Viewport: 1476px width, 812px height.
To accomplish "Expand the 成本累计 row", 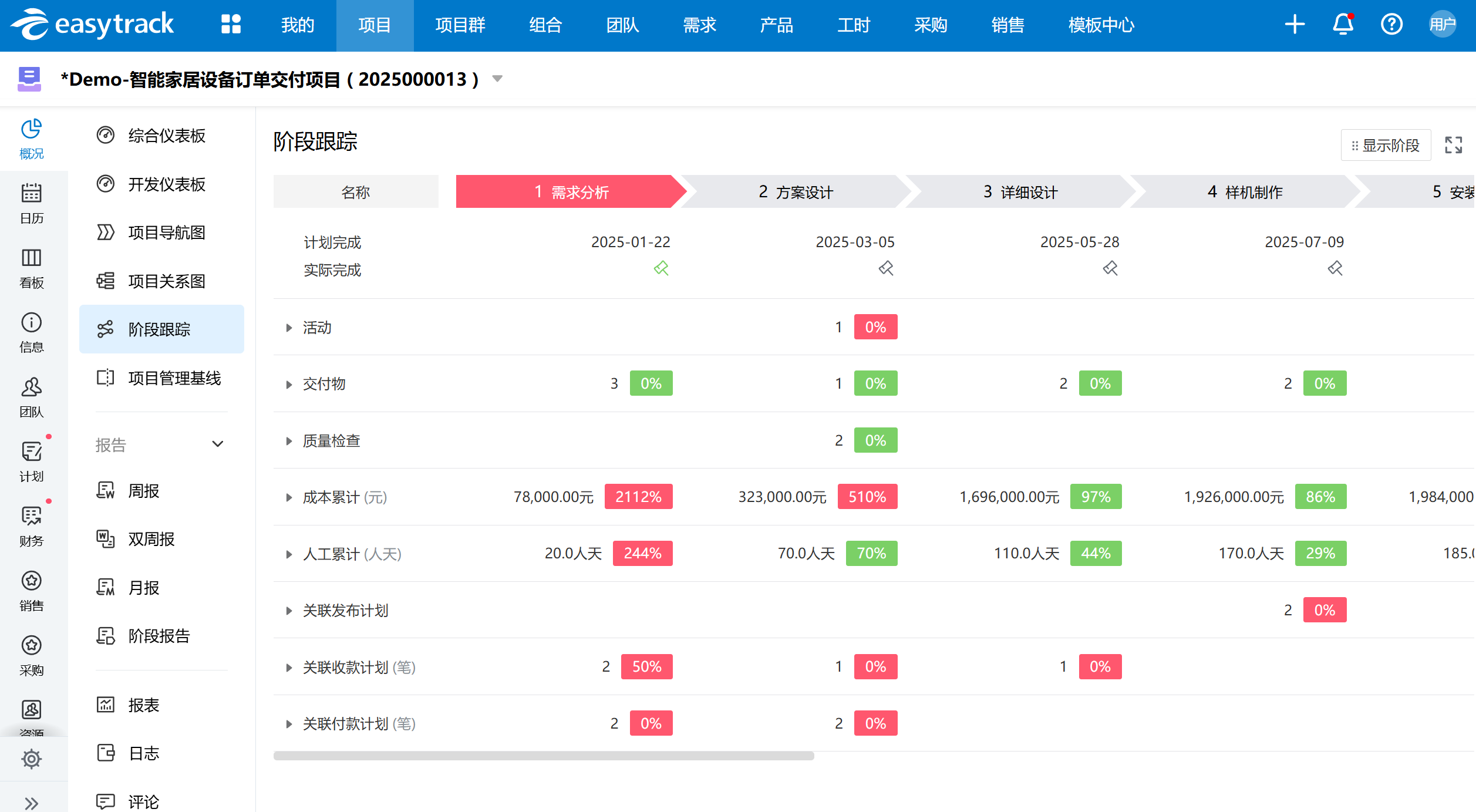I will 289,498.
